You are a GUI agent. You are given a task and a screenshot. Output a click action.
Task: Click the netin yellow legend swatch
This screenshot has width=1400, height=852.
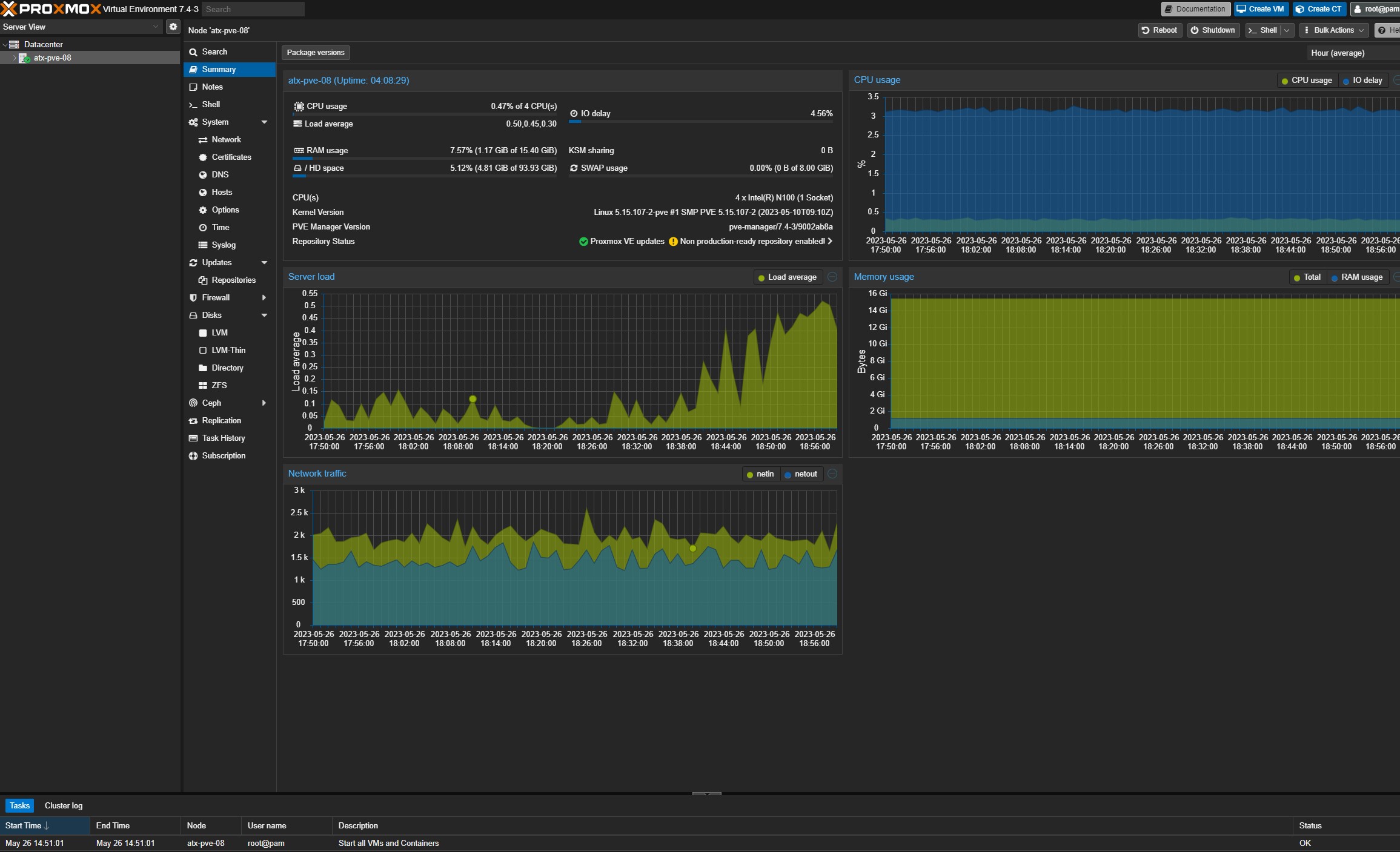click(x=750, y=475)
